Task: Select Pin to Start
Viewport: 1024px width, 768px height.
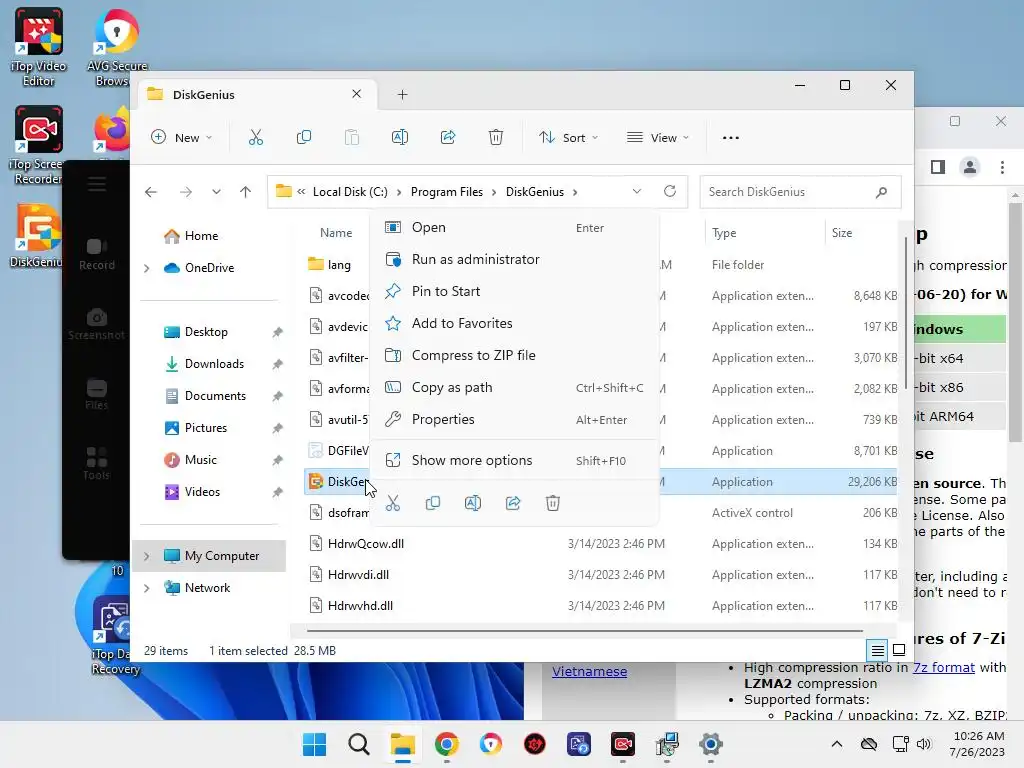Action: [x=515, y=291]
